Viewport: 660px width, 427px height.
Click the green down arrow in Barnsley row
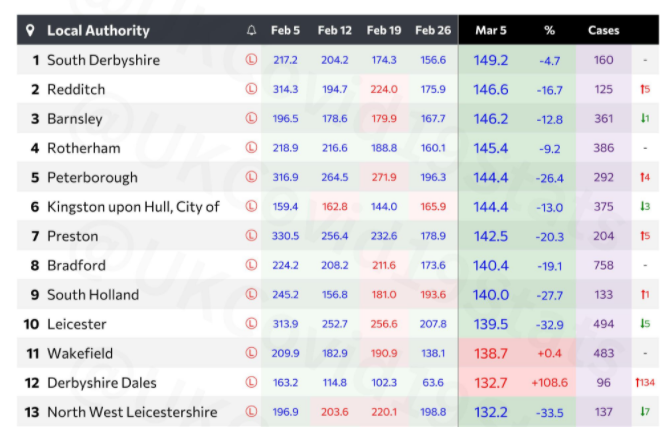[644, 119]
